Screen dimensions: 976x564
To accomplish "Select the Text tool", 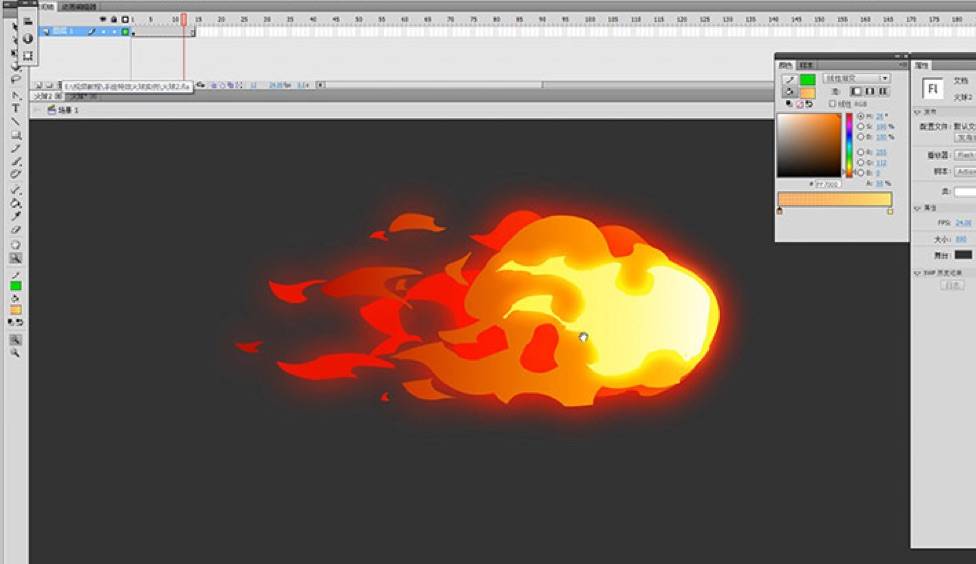I will point(16,108).
